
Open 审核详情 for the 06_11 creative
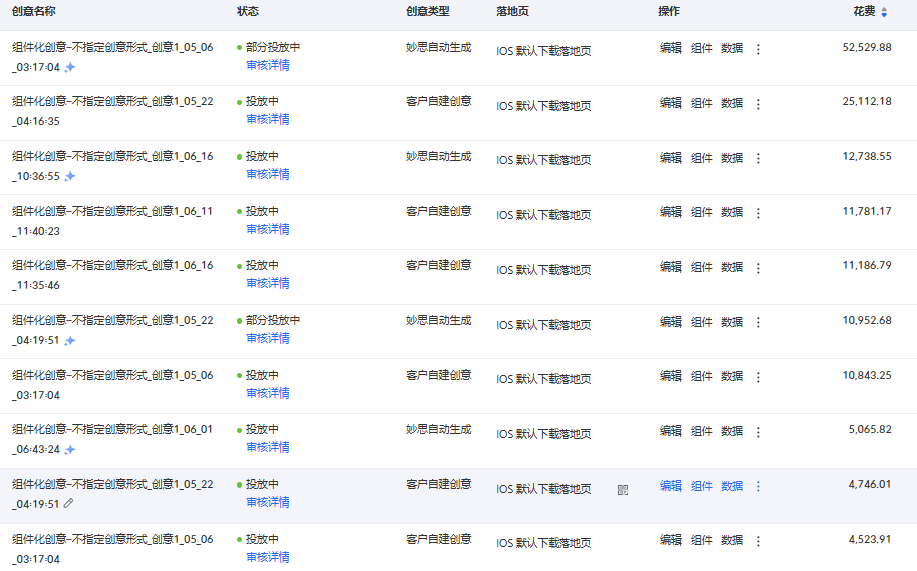click(268, 229)
